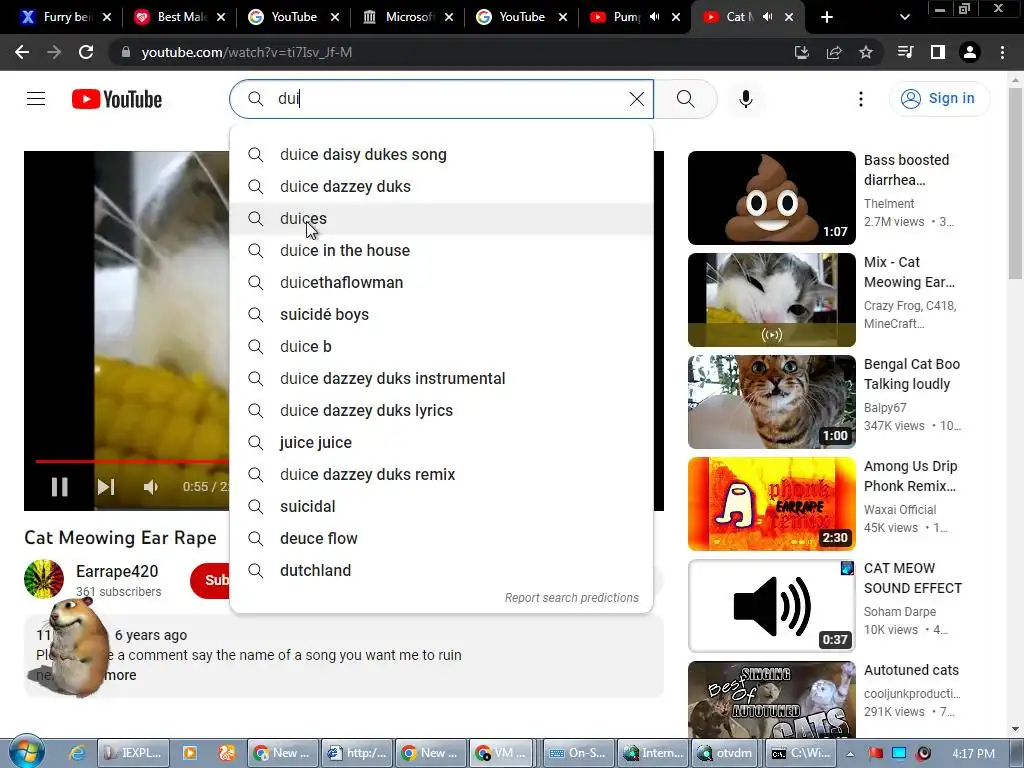Pause the playing video
This screenshot has height=768, width=1024.
[x=59, y=487]
